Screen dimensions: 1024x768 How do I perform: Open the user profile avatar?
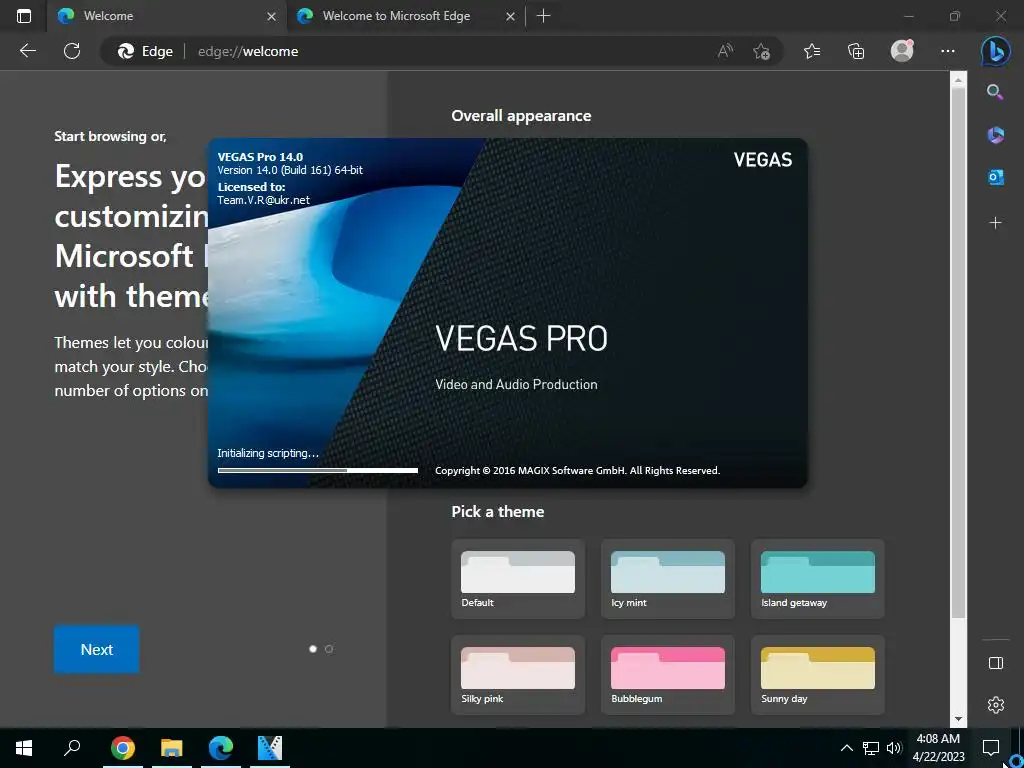[x=902, y=51]
